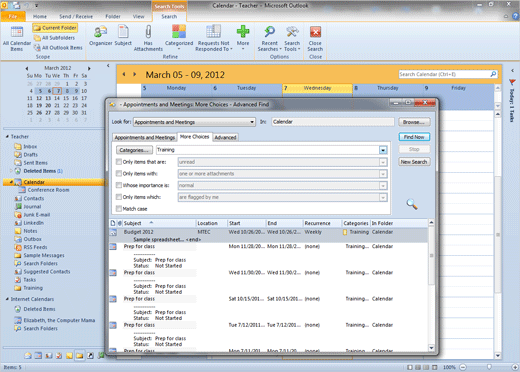Open Requests Not Responded To filter
This screenshot has height=372, width=520.
(213, 38)
